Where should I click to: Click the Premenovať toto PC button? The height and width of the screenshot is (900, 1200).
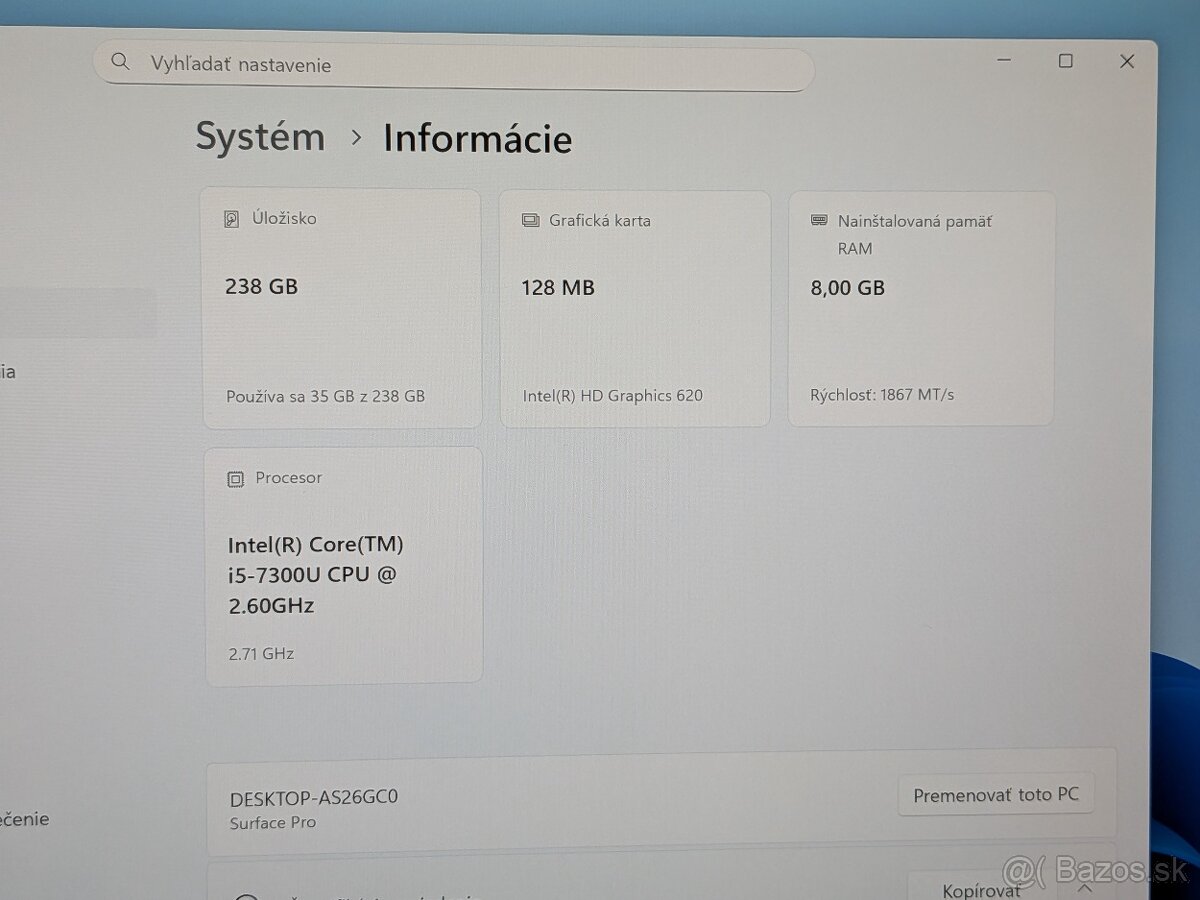pyautogui.click(x=995, y=793)
